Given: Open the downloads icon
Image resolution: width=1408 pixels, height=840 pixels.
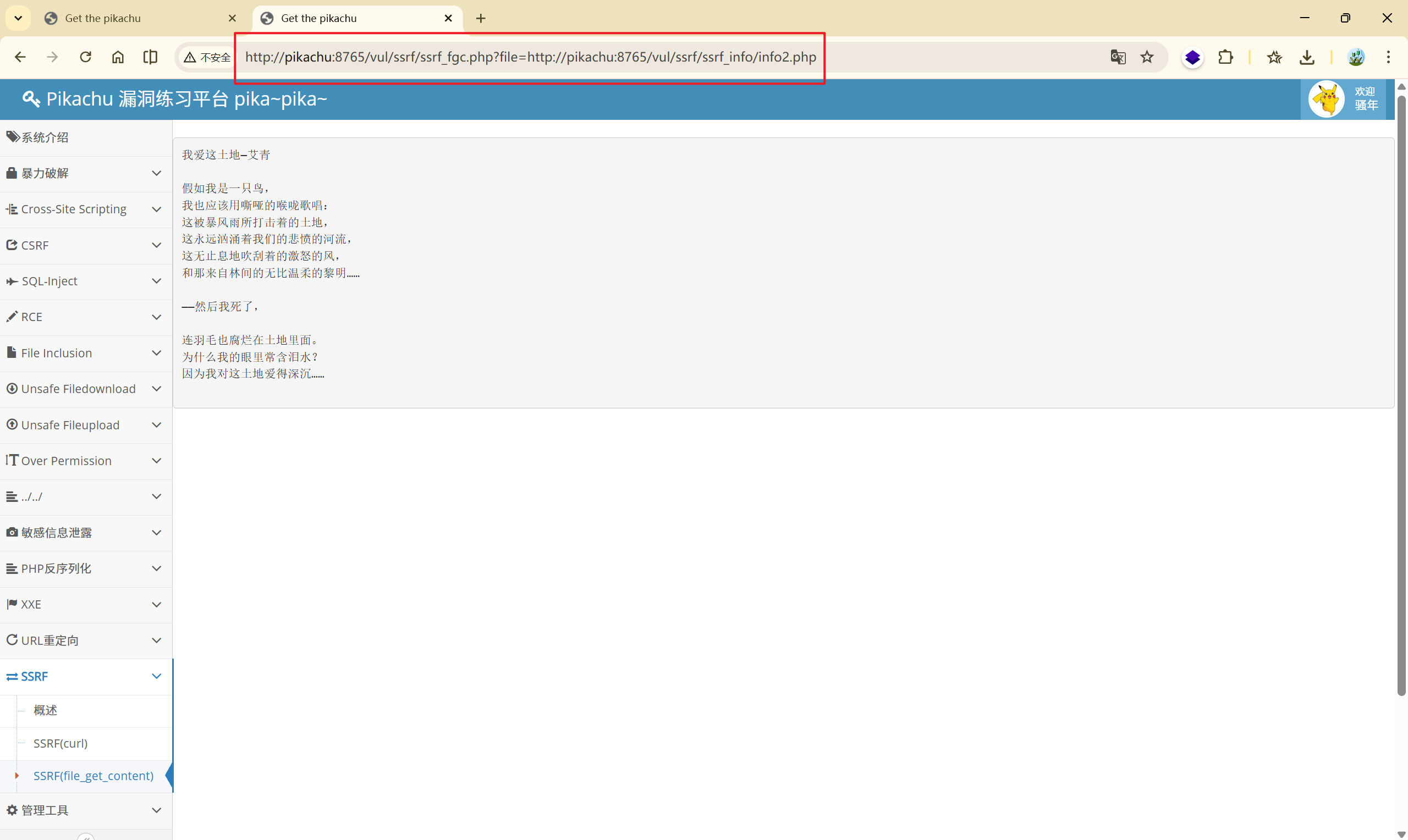Looking at the screenshot, I should (x=1307, y=57).
